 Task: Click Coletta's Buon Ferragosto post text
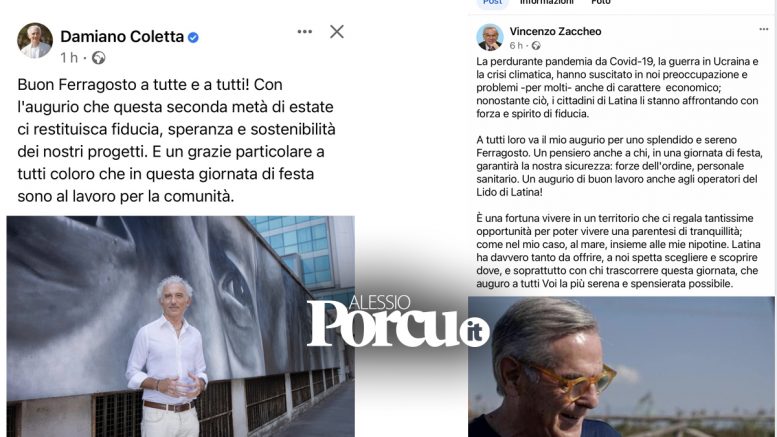coord(176,140)
